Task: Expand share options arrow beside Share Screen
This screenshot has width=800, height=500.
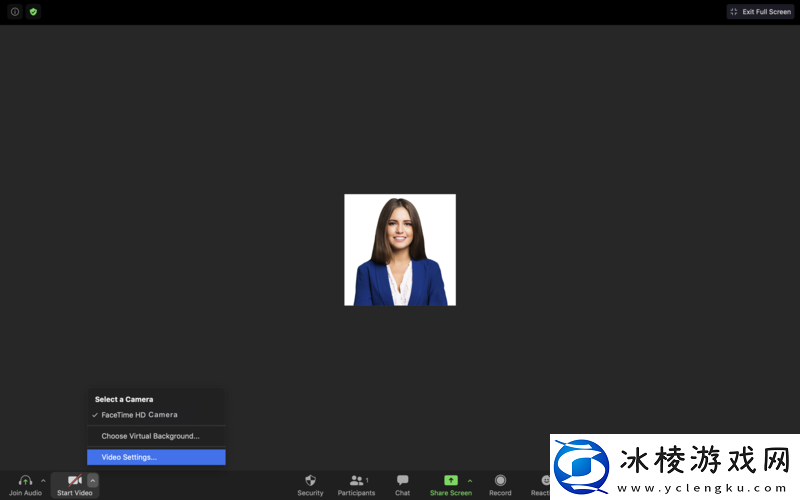Action: tap(470, 481)
